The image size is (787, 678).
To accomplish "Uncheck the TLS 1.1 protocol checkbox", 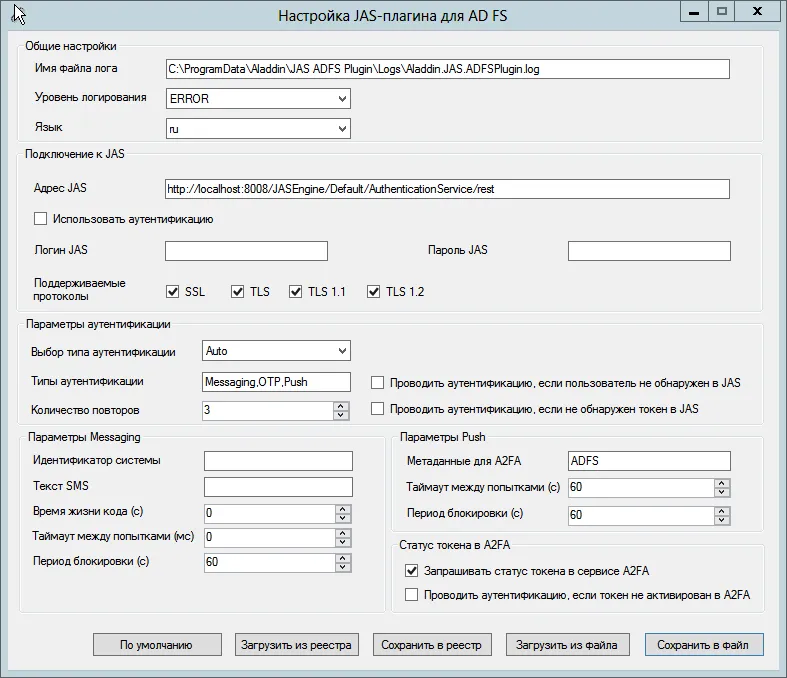I will [x=295, y=292].
